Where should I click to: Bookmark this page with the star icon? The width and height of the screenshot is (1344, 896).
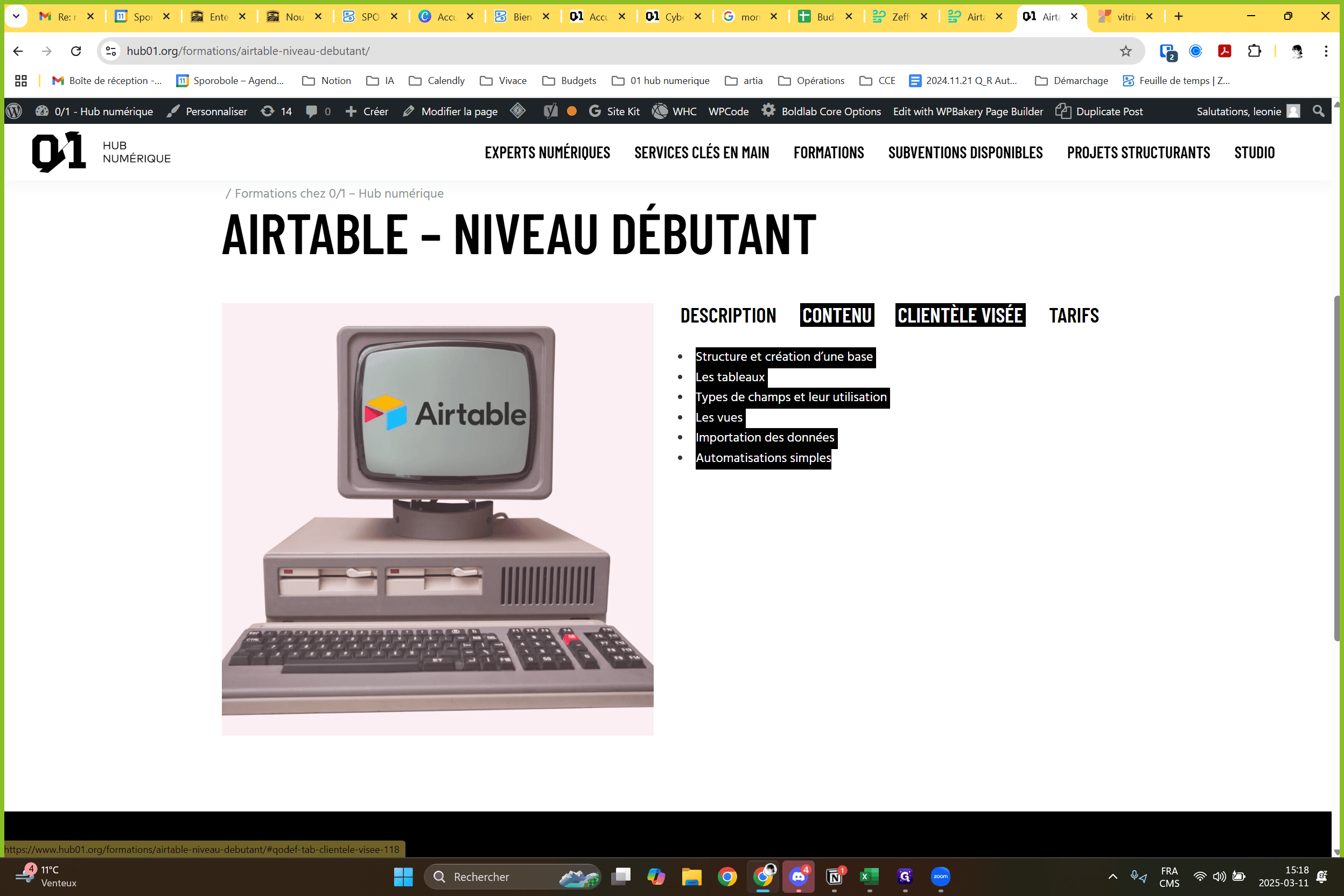pyautogui.click(x=1126, y=52)
